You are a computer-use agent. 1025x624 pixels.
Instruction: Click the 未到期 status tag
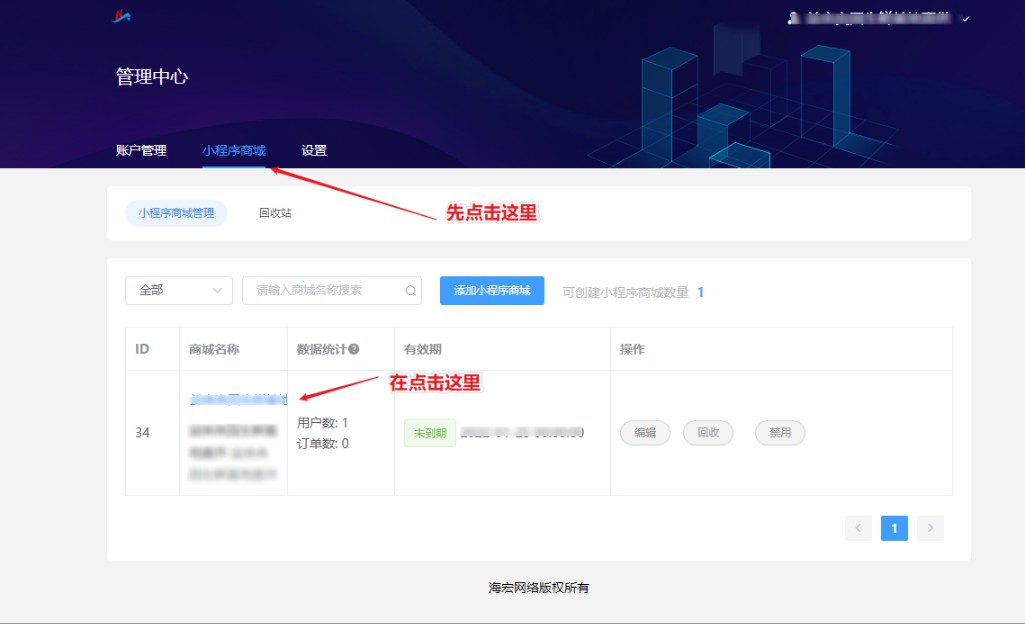(429, 433)
